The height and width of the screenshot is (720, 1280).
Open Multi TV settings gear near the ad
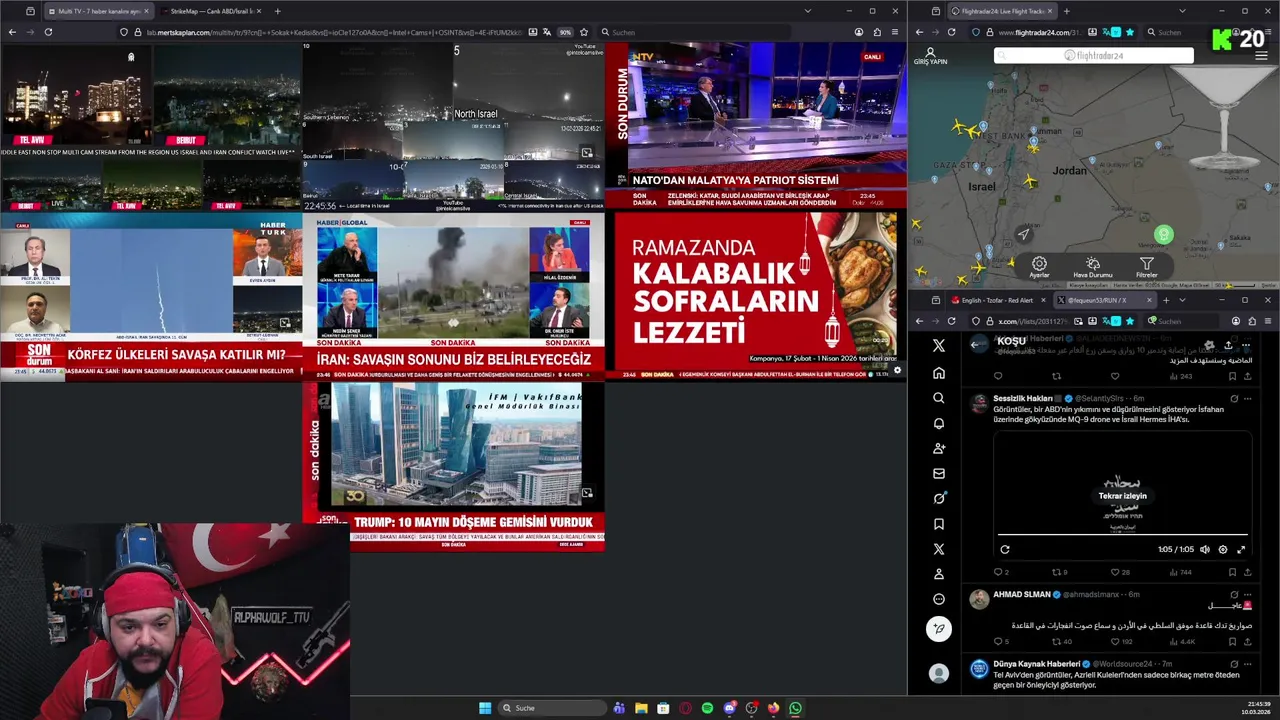pyautogui.click(x=897, y=370)
